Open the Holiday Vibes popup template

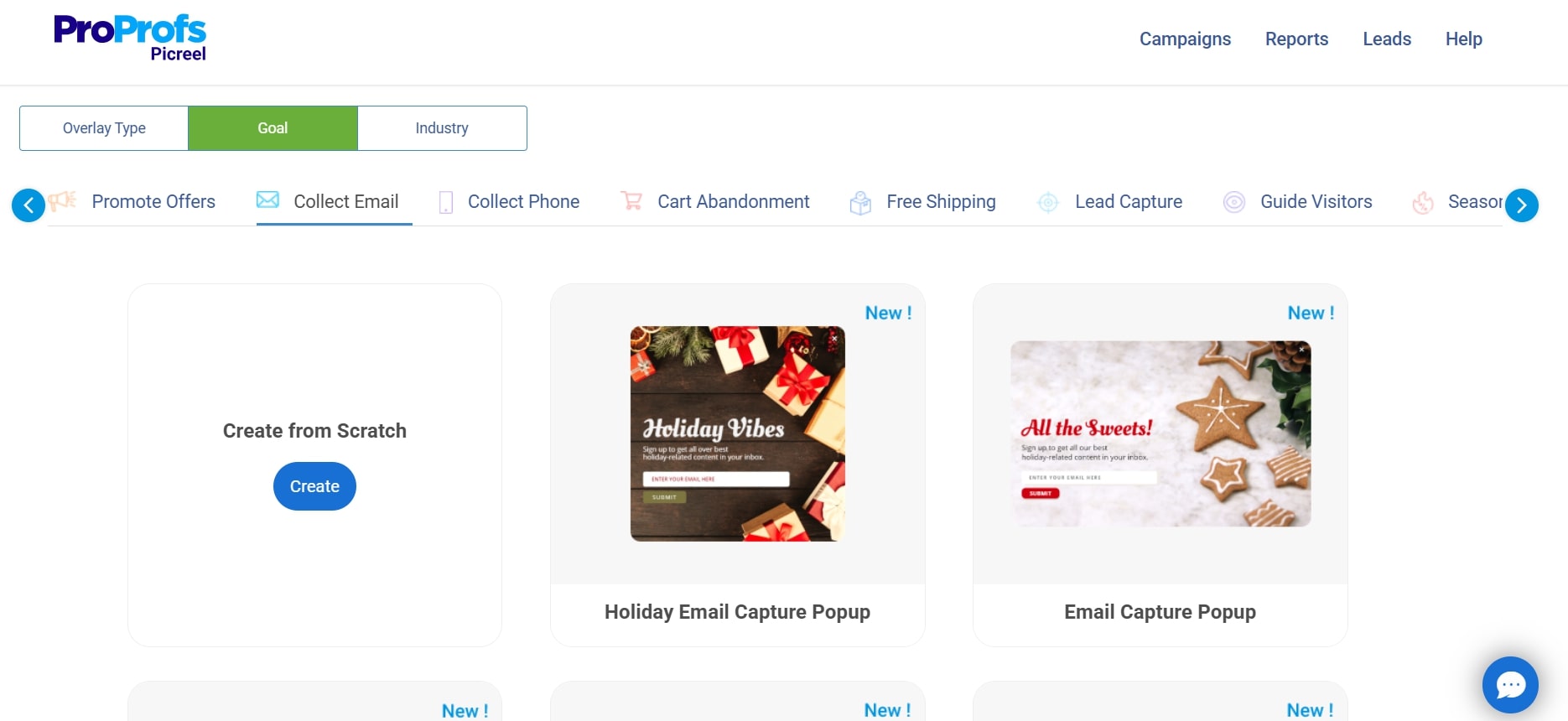738,433
